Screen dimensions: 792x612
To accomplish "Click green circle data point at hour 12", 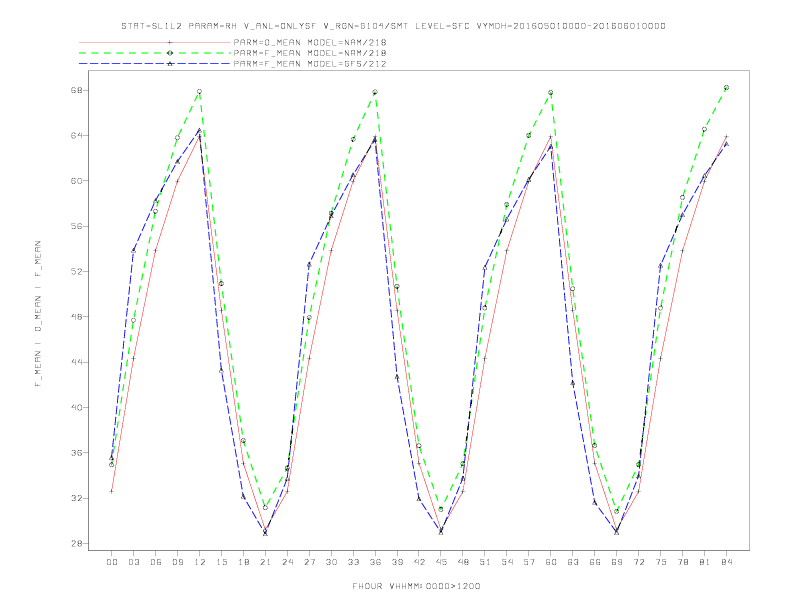I will [x=200, y=91].
